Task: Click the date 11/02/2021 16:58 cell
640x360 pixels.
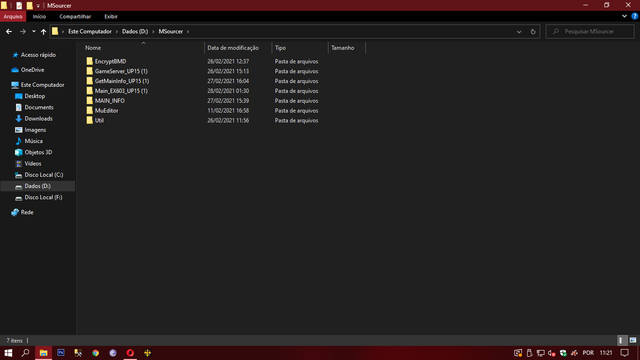Action: point(228,110)
